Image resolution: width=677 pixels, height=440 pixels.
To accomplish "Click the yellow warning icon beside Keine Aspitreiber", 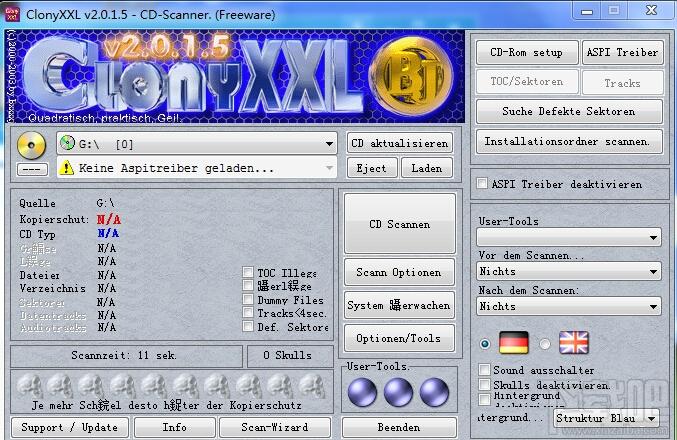I will 66,168.
